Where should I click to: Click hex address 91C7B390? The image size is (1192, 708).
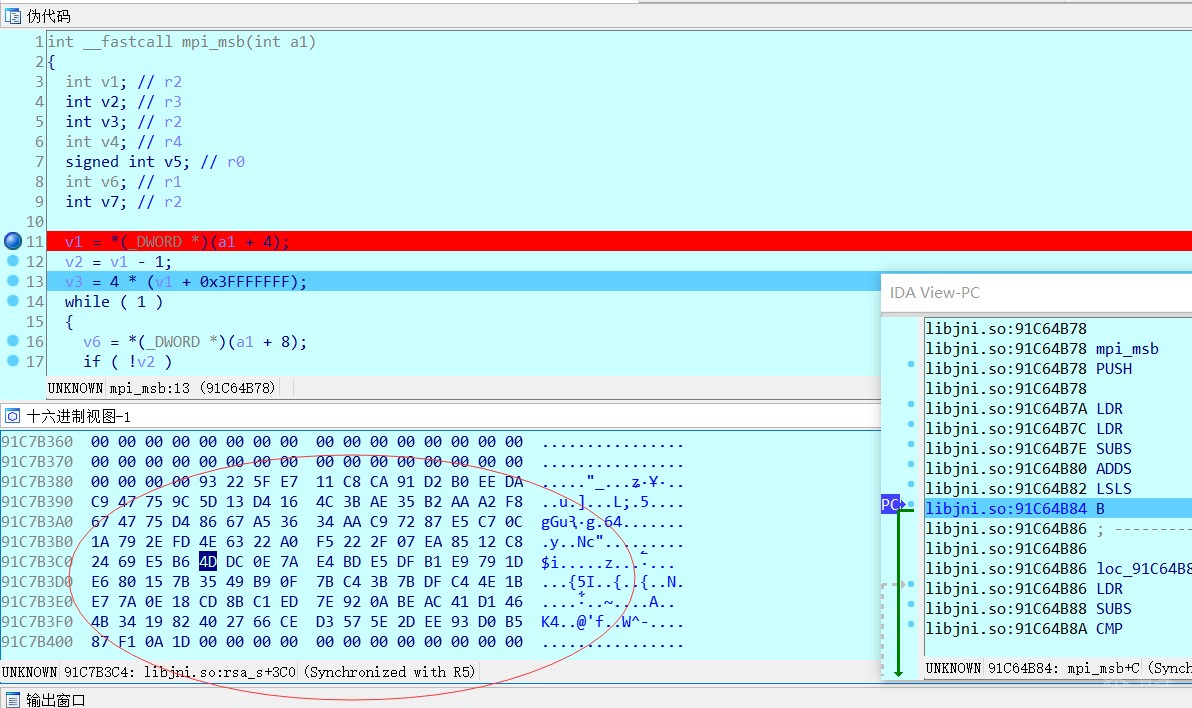[x=37, y=502]
